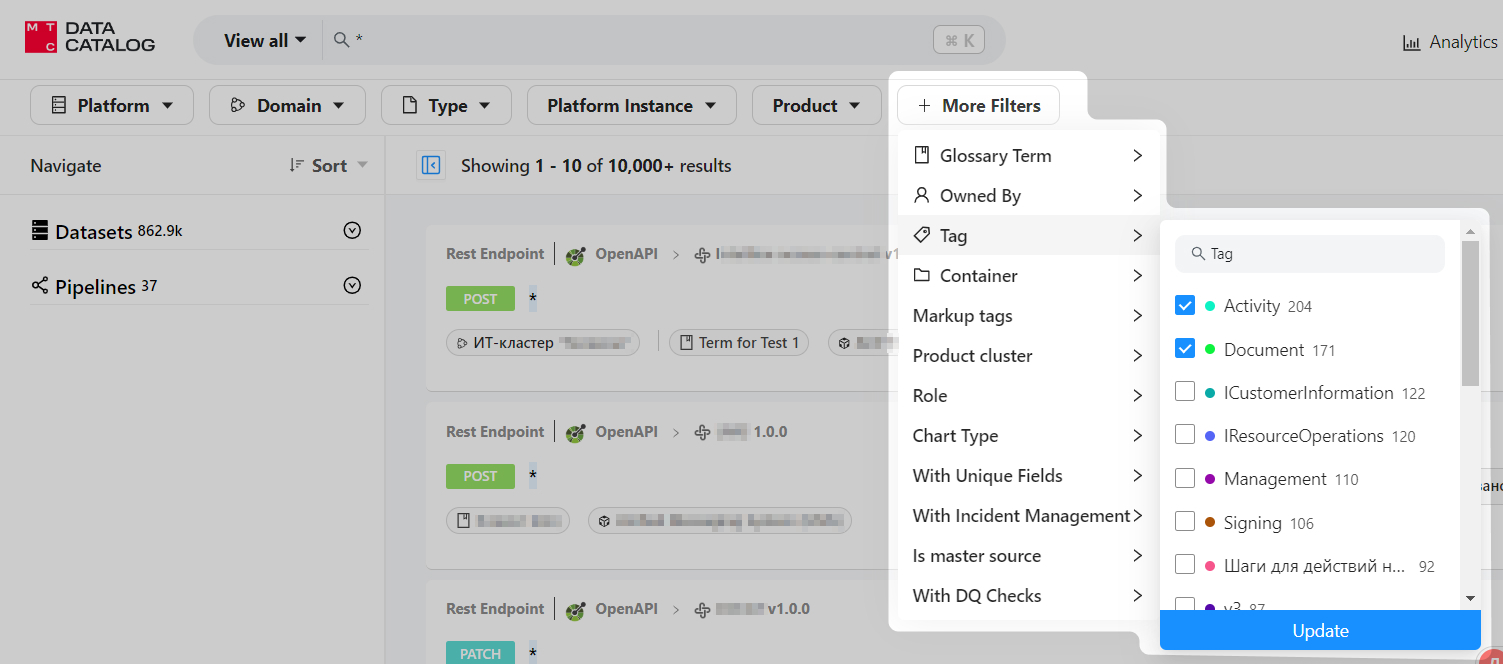The image size is (1503, 664).
Task: Click the Tag search input field
Action: (x=1310, y=253)
